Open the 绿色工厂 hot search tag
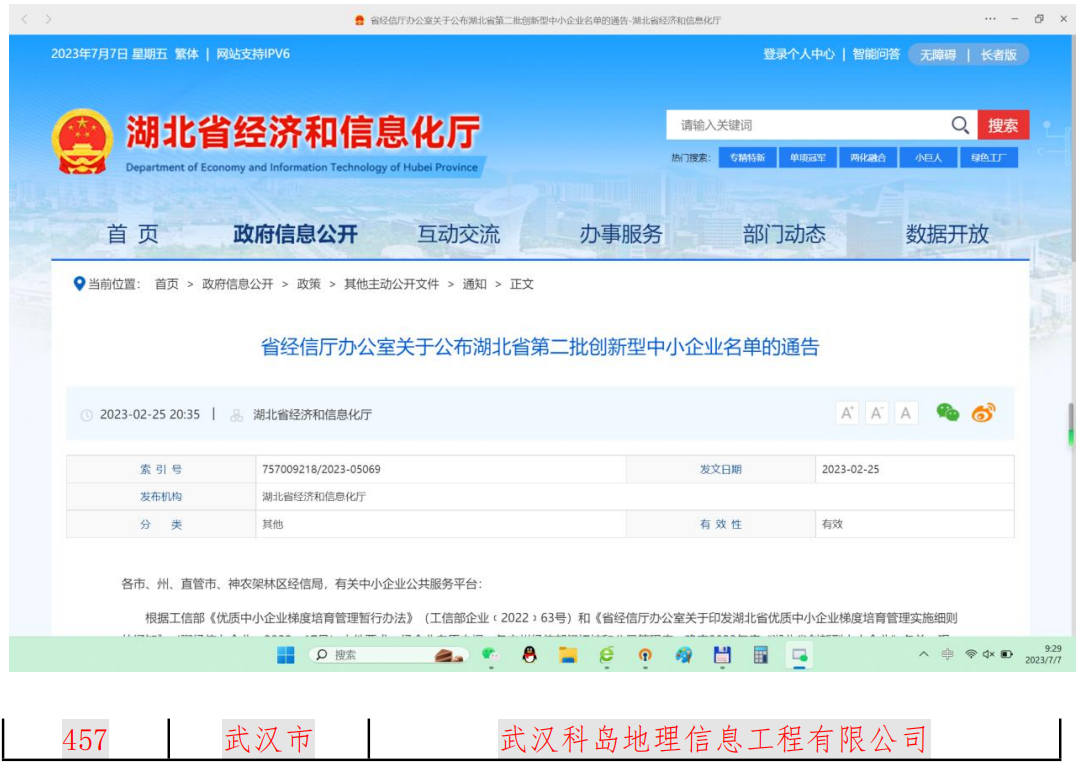1082x777 pixels. click(x=988, y=158)
